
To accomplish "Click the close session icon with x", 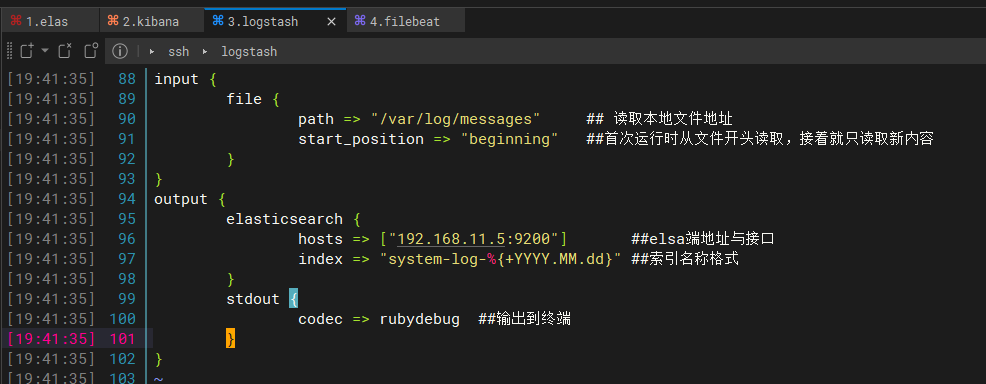I will [x=65, y=51].
